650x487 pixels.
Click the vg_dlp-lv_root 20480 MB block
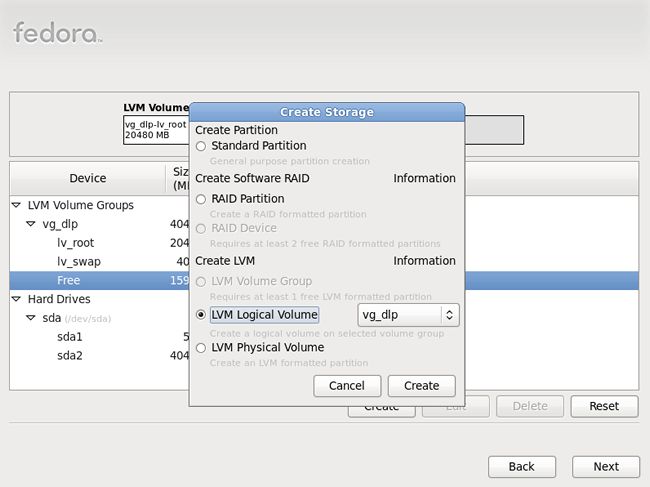[x=156, y=130]
